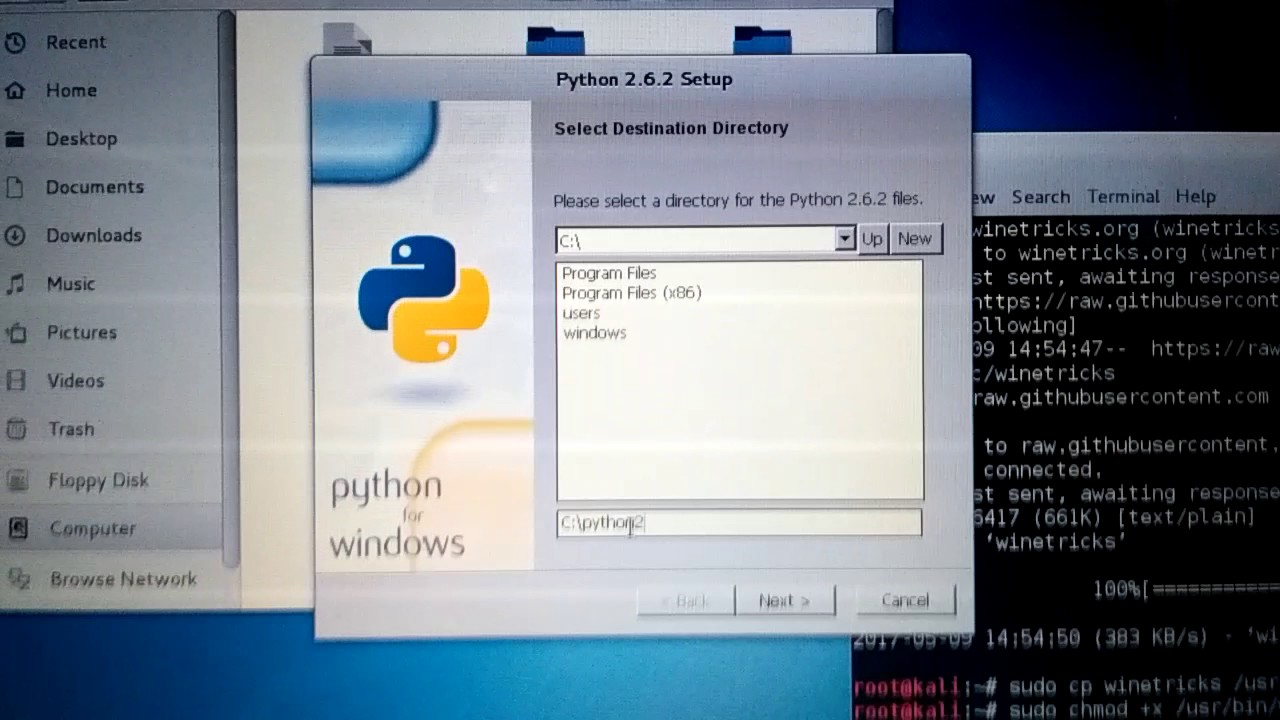The image size is (1280, 720).
Task: Expand the C:\ drive dropdown arrow
Action: point(845,239)
